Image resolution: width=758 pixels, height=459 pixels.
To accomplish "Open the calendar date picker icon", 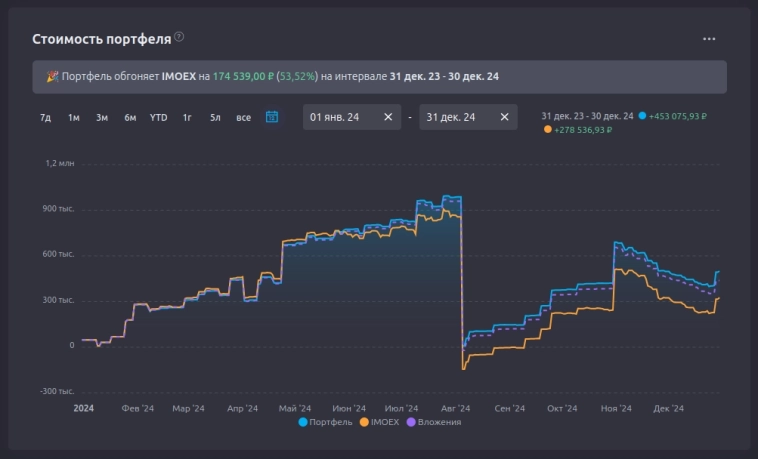I will click(x=271, y=117).
